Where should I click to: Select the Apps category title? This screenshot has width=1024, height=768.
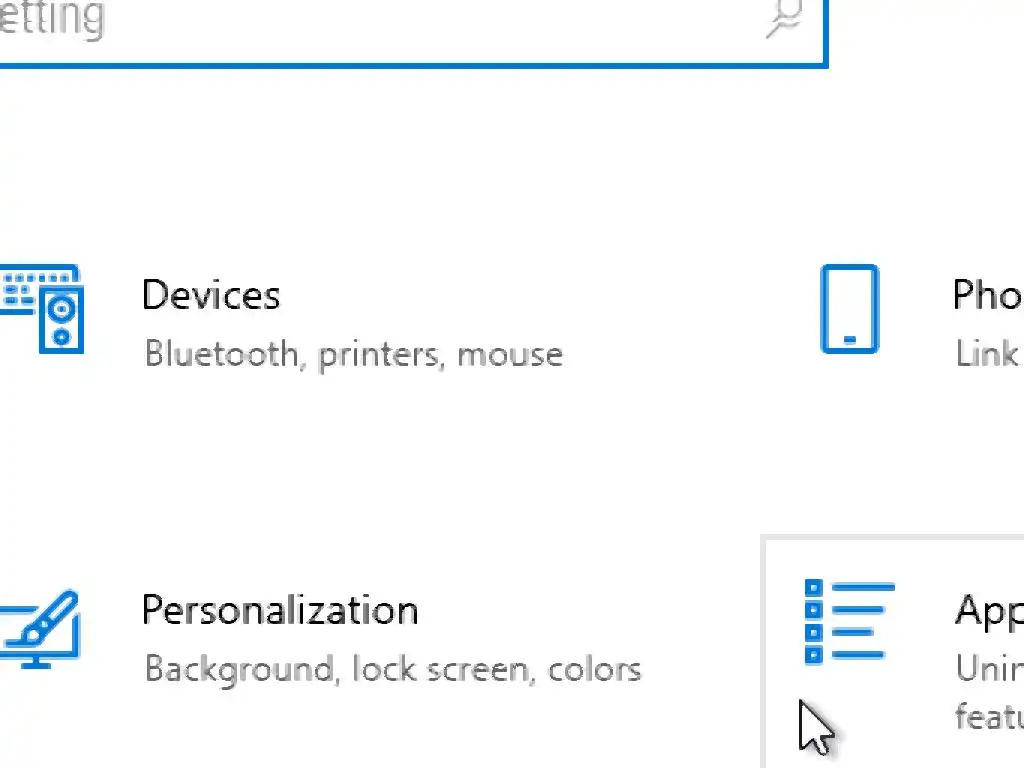coord(989,610)
